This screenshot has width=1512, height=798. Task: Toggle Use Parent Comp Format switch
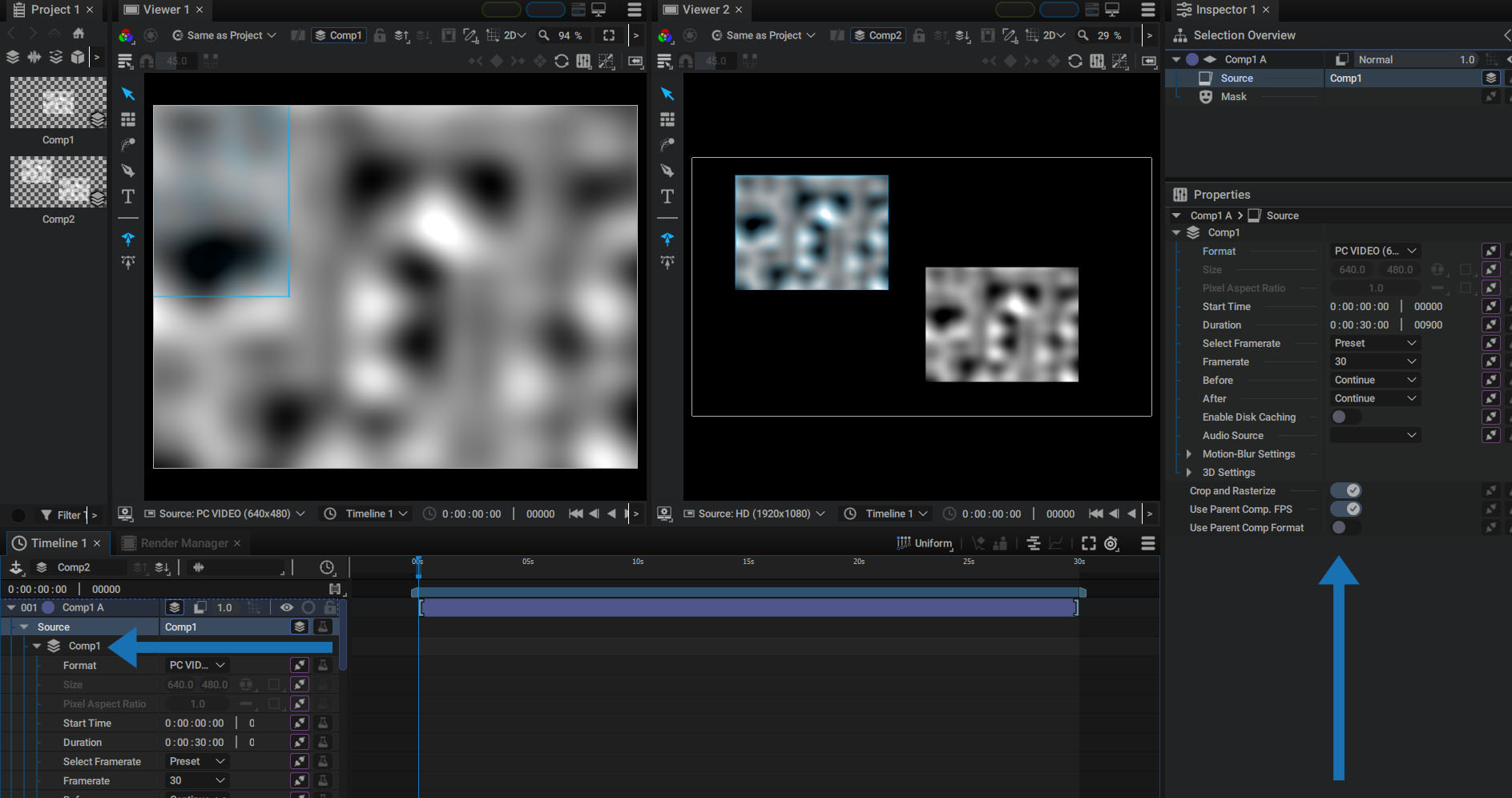pyautogui.click(x=1346, y=527)
